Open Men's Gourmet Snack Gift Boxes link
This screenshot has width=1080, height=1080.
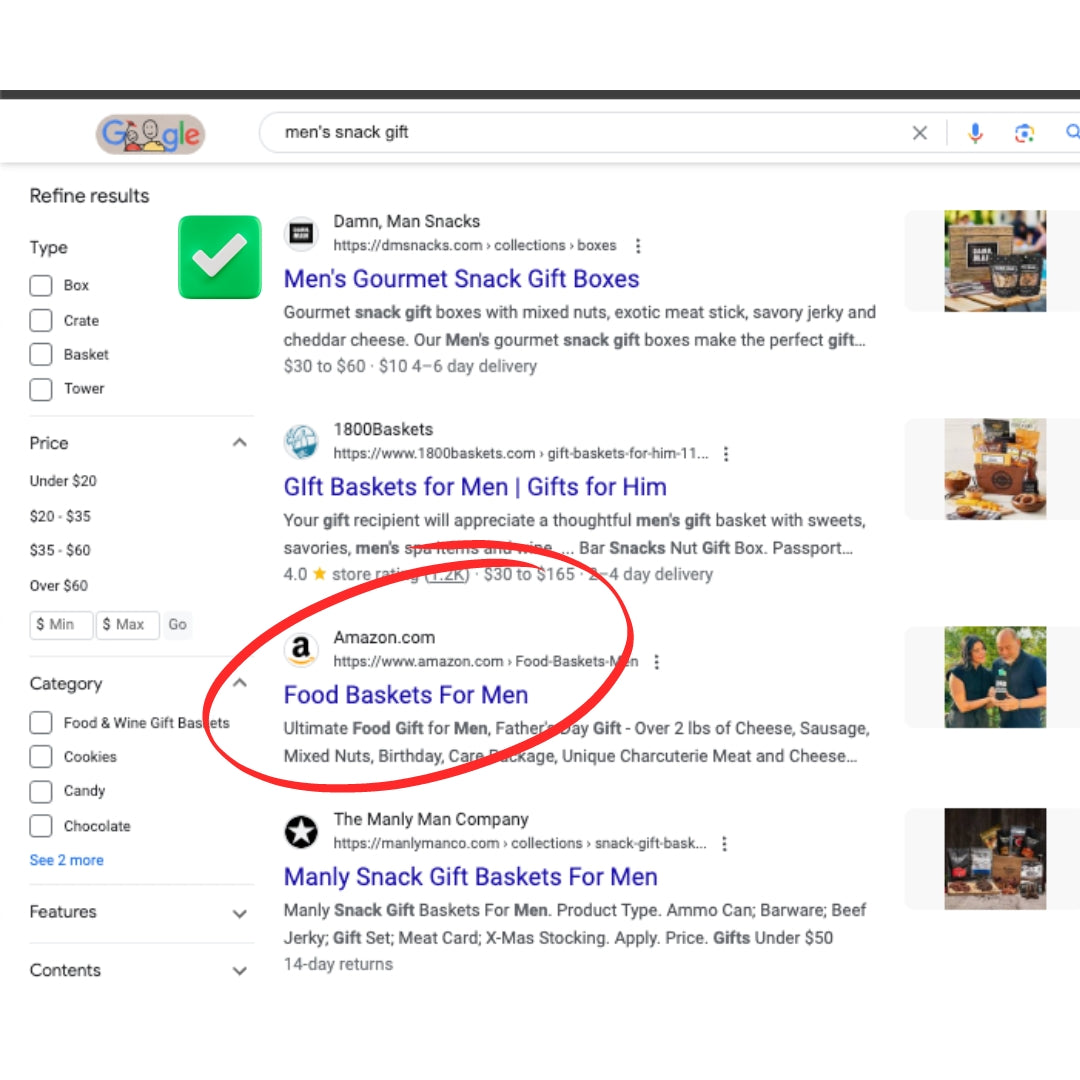point(461,279)
